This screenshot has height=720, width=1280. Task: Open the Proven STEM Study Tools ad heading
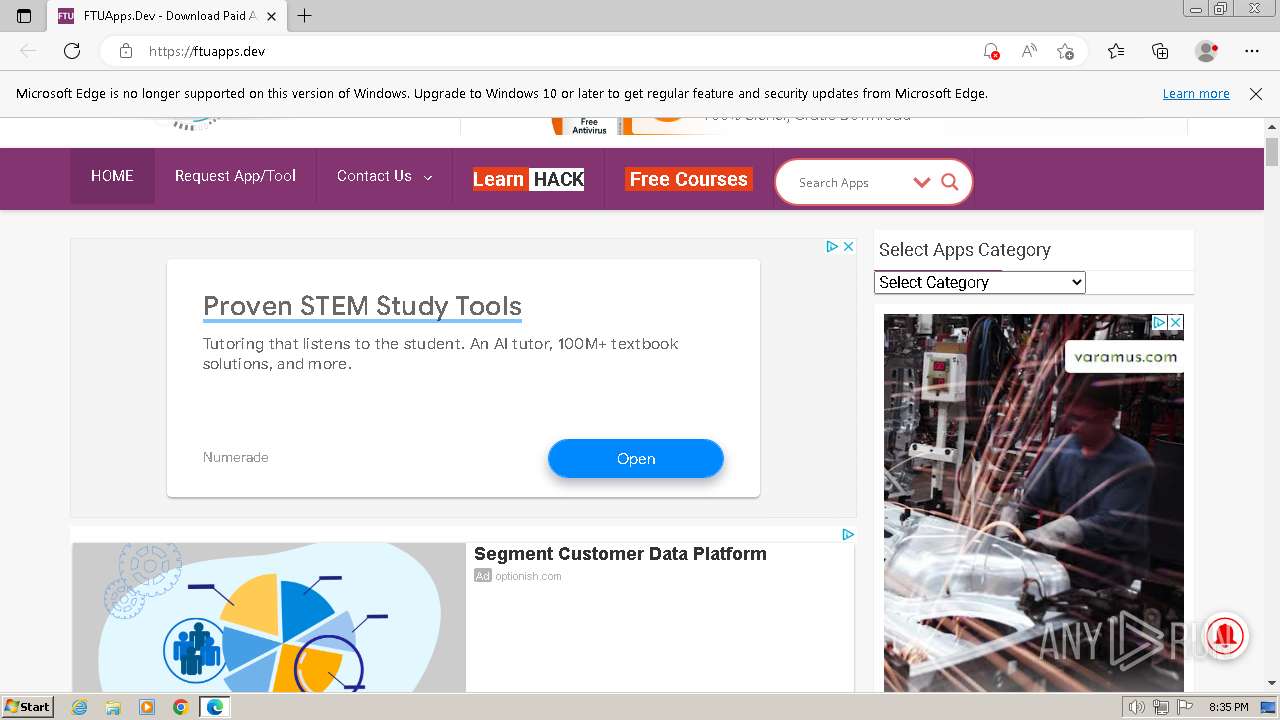tap(362, 306)
